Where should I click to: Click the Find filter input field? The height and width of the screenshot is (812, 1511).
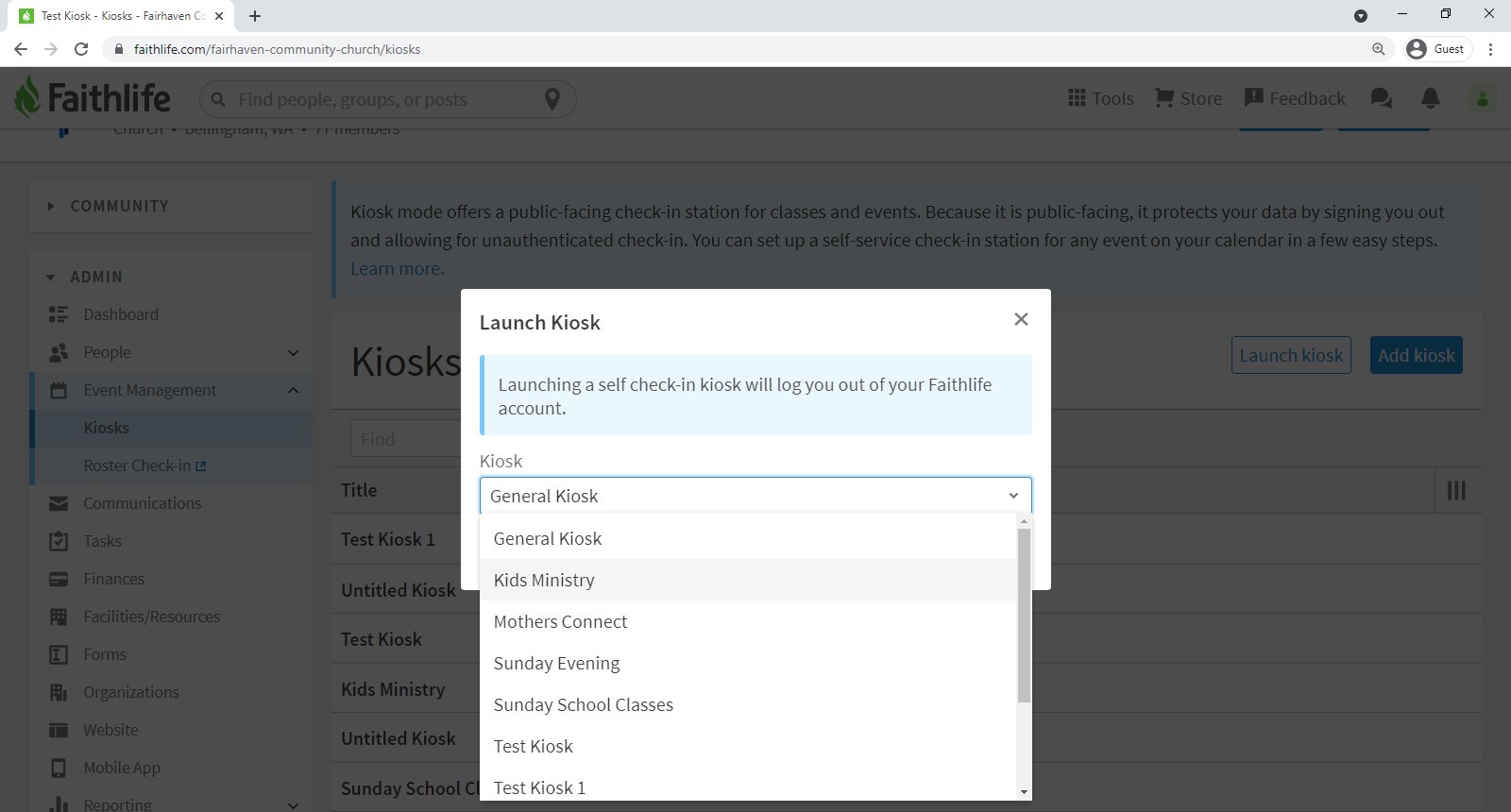(406, 439)
